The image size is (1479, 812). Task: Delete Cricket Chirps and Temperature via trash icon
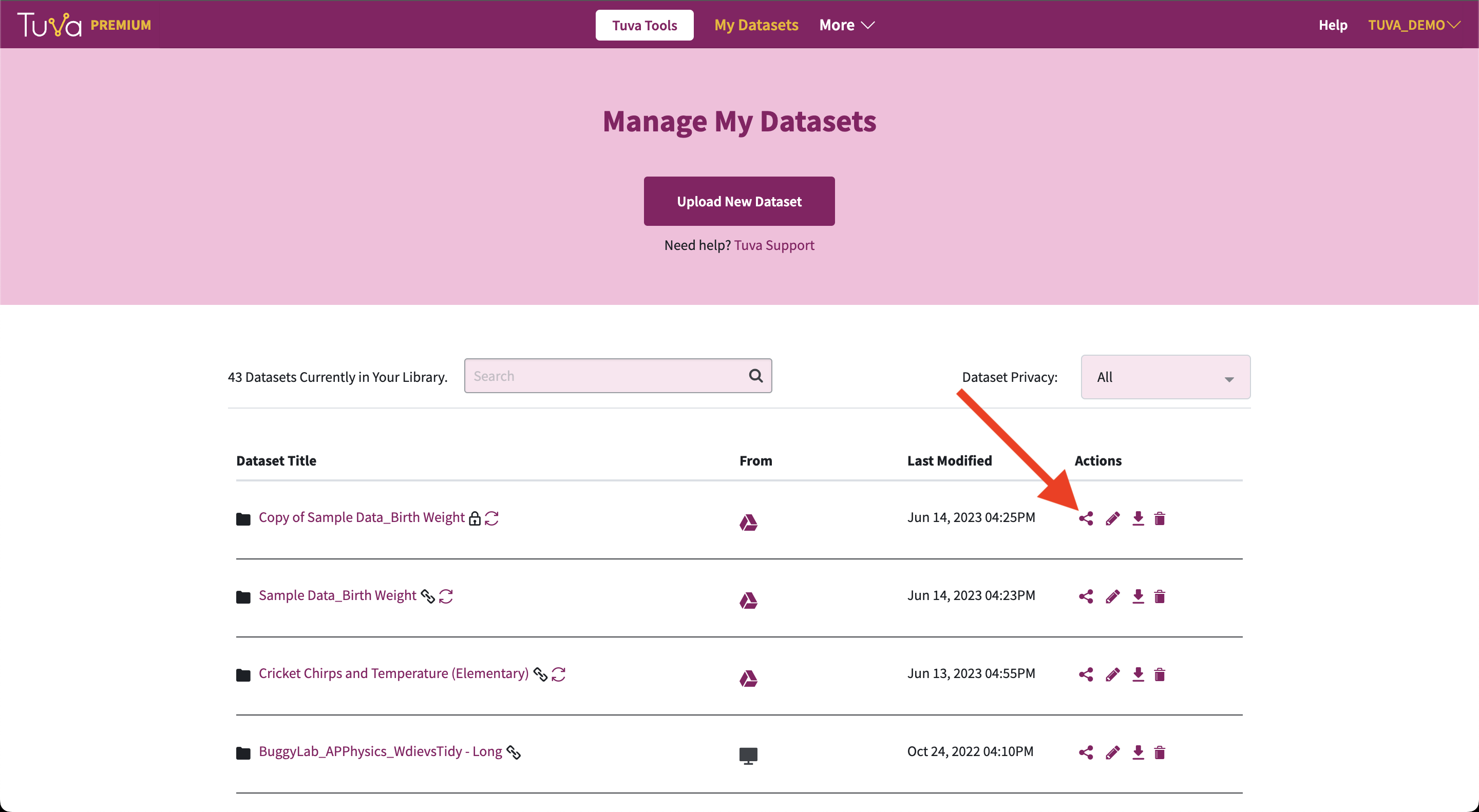[x=1159, y=674]
